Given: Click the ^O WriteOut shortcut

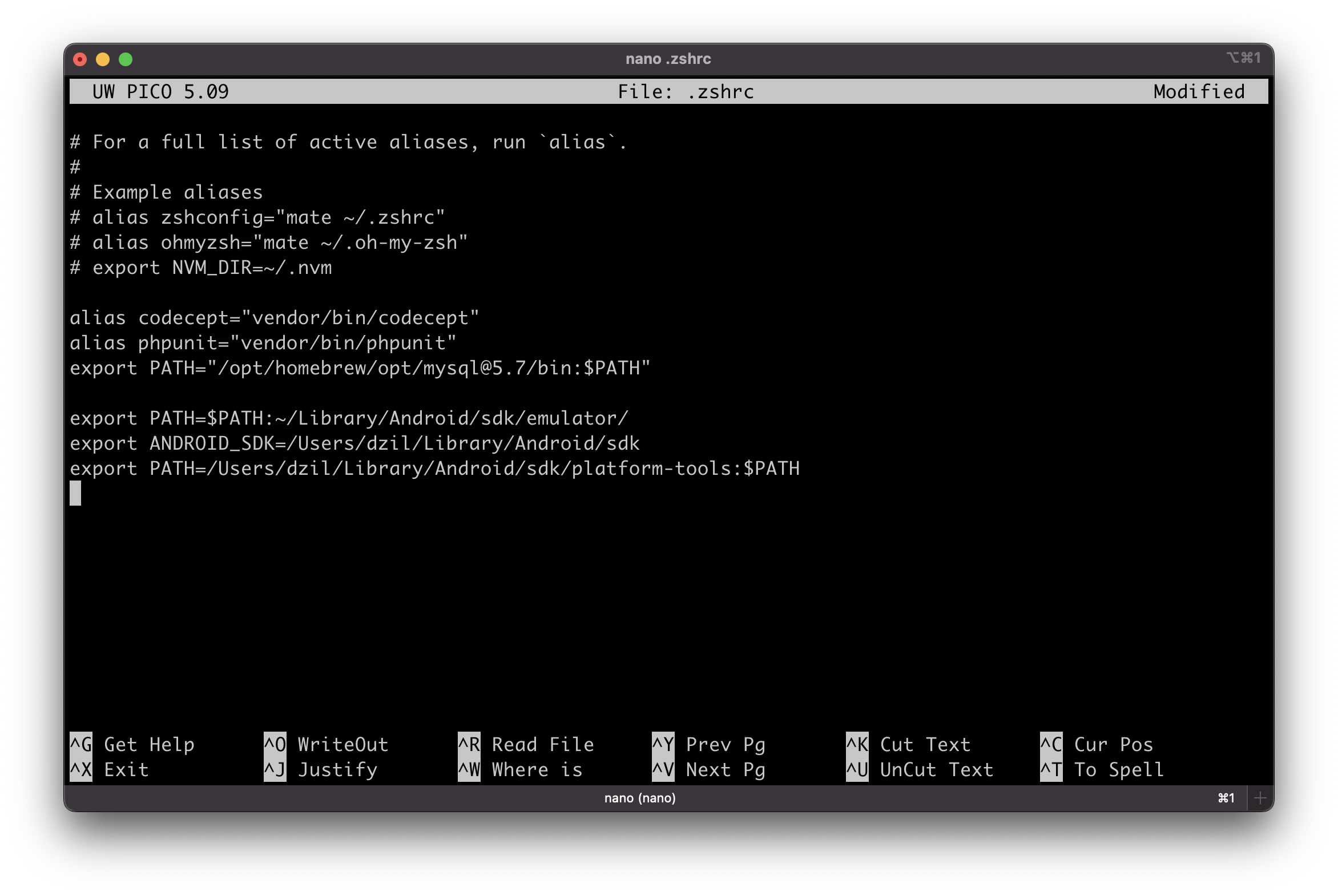Looking at the screenshot, I should coord(326,744).
